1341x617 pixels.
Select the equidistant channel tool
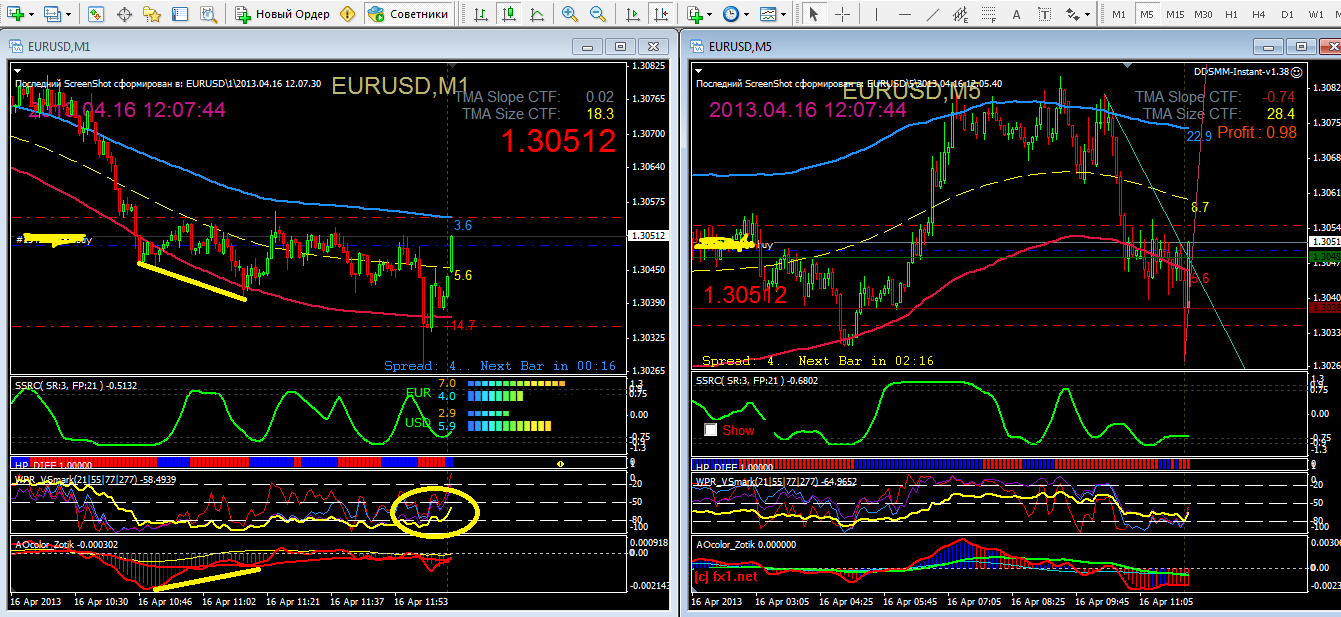click(x=961, y=14)
